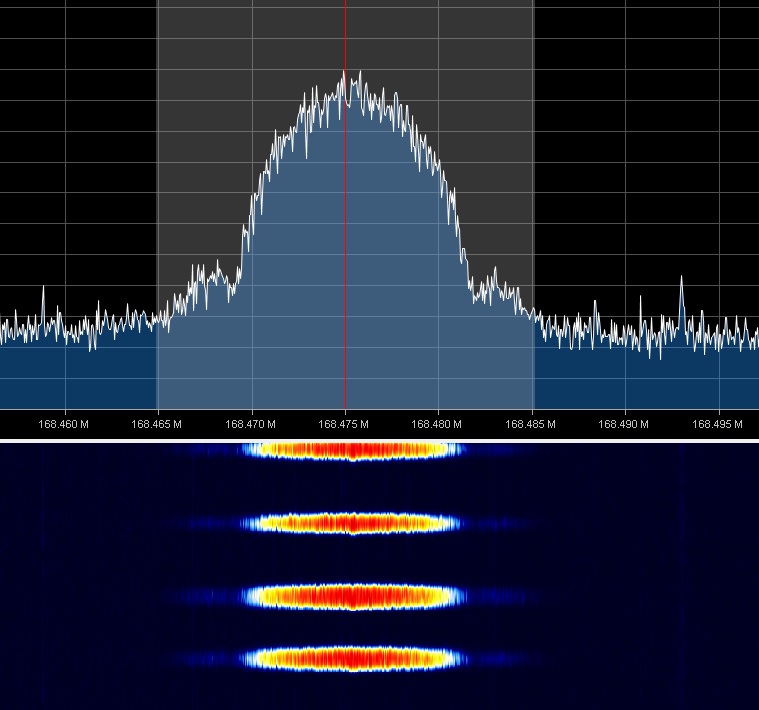Click the 168.465 M frequency label
Image resolution: width=759 pixels, height=710 pixels.
tap(156, 424)
